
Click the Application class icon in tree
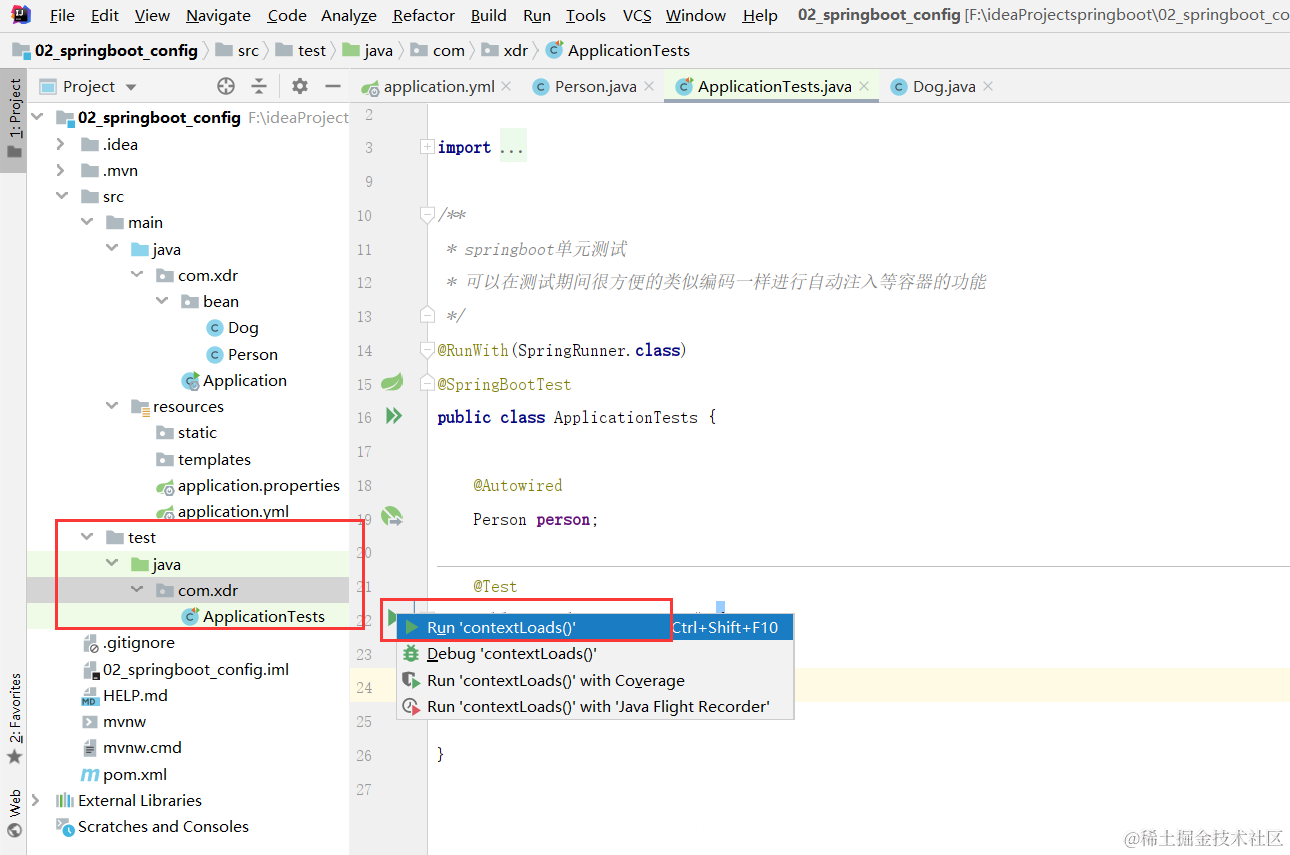coord(190,381)
